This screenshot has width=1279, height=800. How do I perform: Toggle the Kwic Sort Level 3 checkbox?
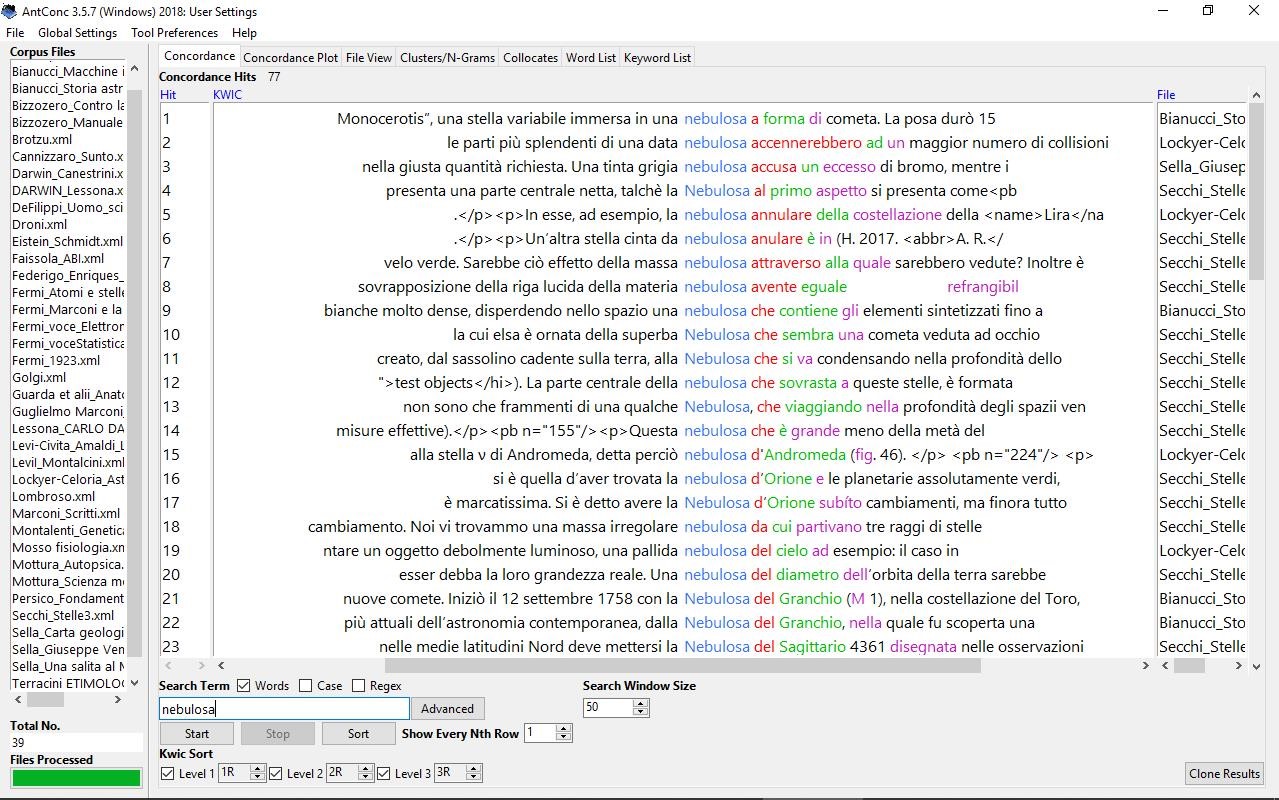(x=383, y=773)
